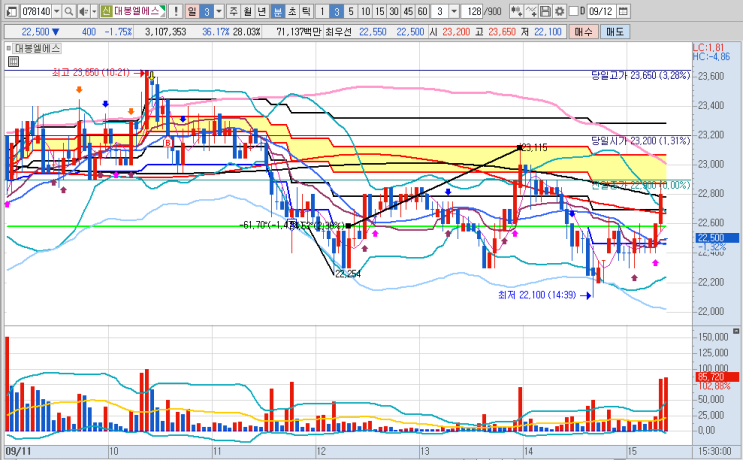Click the grid table icon under chart title
Image resolution: width=743 pixels, height=460 pixels.
tap(13, 61)
